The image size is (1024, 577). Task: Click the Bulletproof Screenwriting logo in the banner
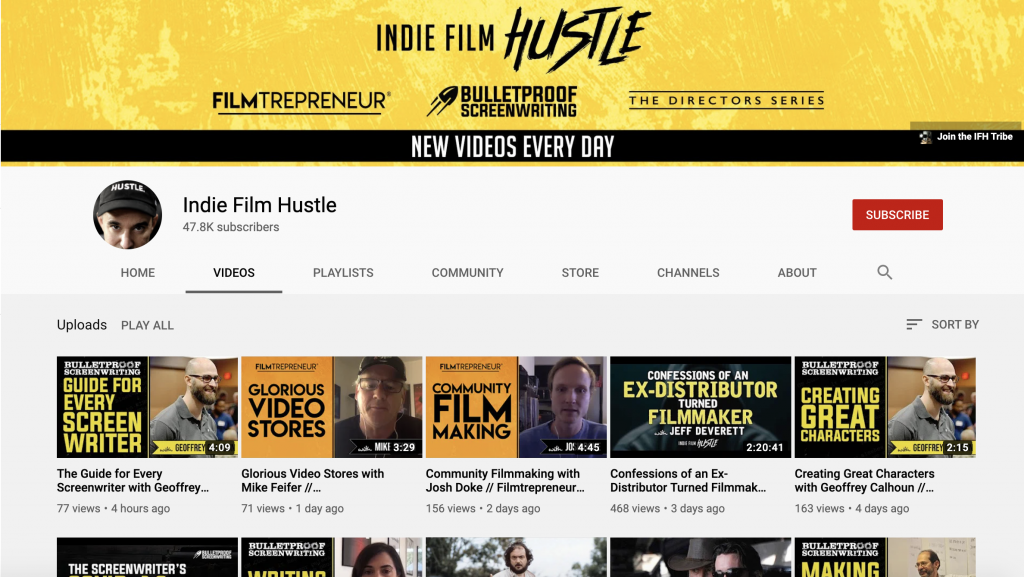pyautogui.click(x=502, y=101)
